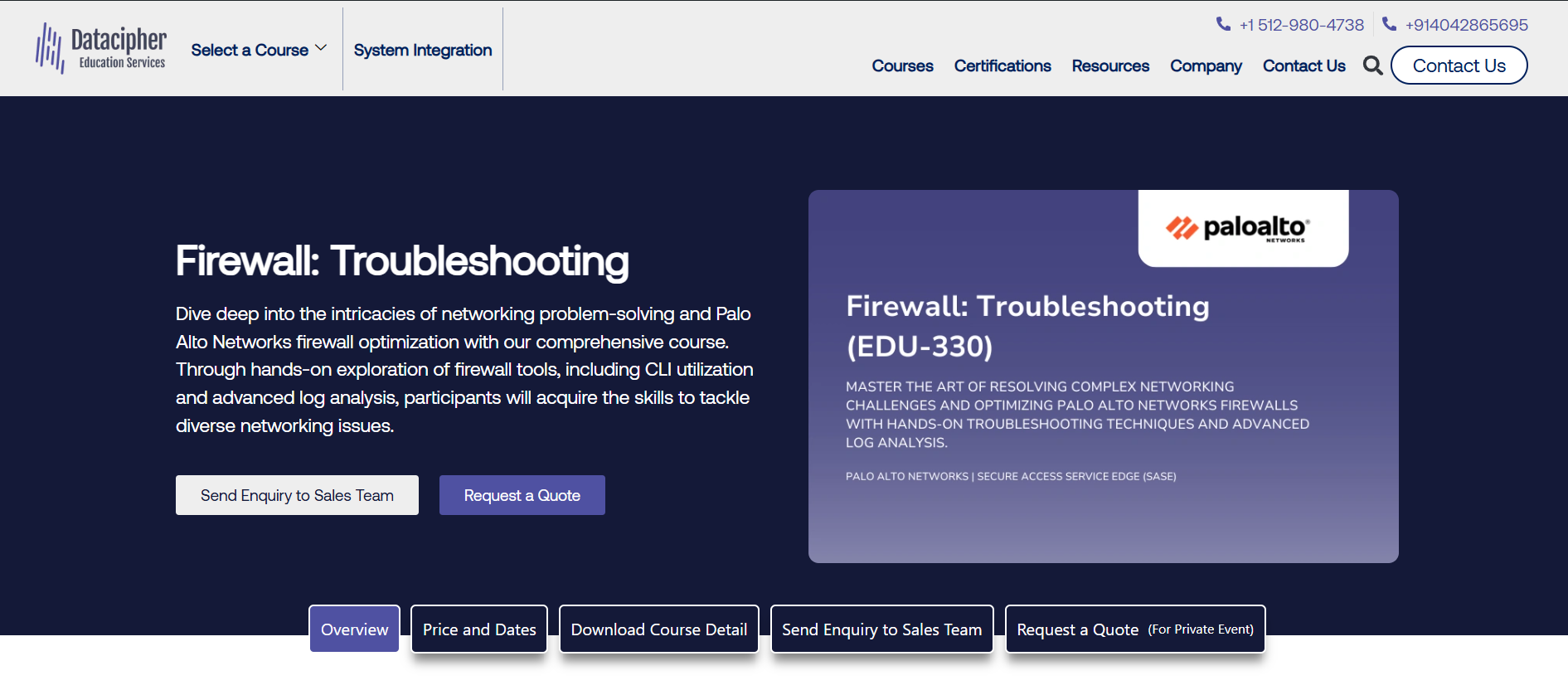The image size is (1568, 690).
Task: Switch to the Price and Dates tab
Action: click(479, 629)
